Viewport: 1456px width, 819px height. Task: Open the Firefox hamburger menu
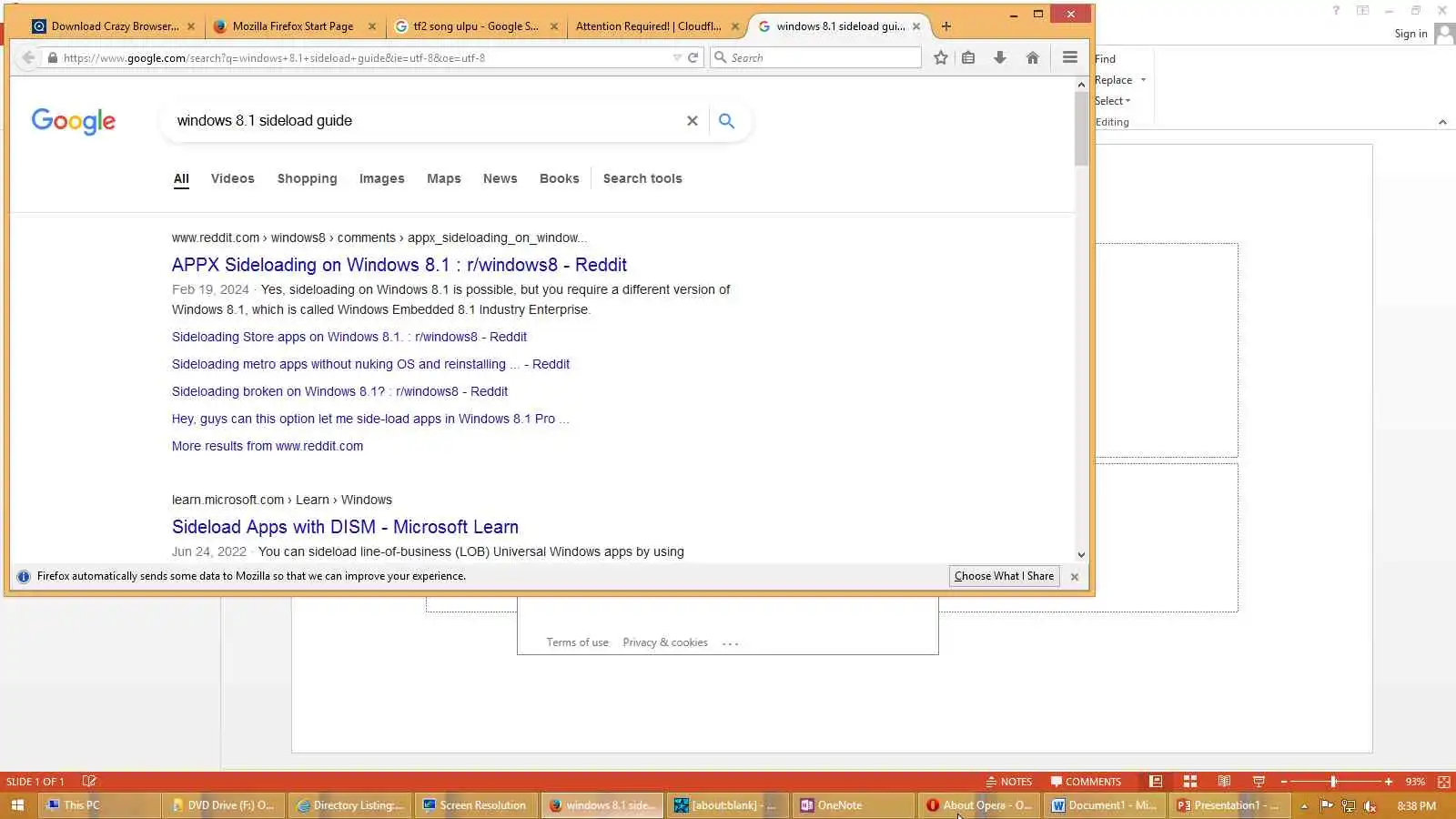(x=1070, y=57)
